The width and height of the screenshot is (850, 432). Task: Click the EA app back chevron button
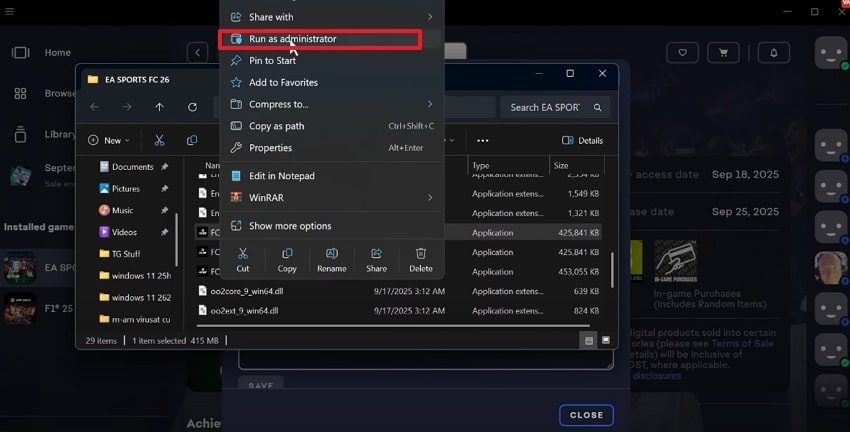coord(197,53)
